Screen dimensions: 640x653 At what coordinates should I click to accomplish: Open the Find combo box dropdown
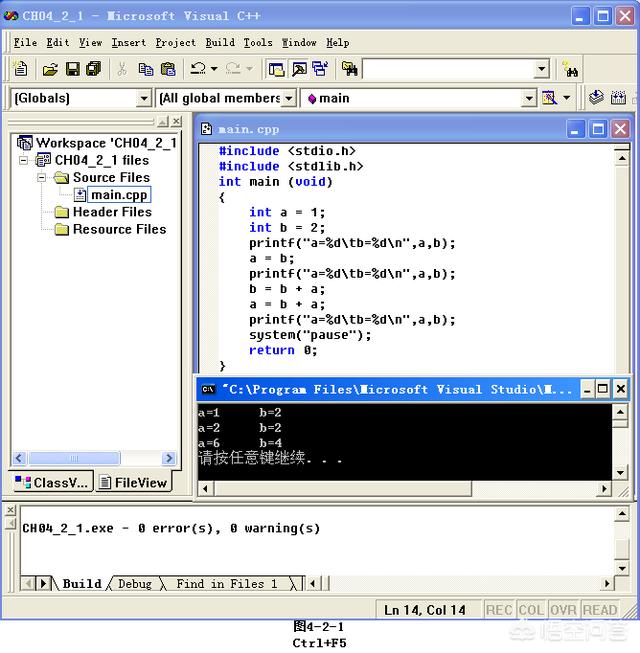point(541,69)
